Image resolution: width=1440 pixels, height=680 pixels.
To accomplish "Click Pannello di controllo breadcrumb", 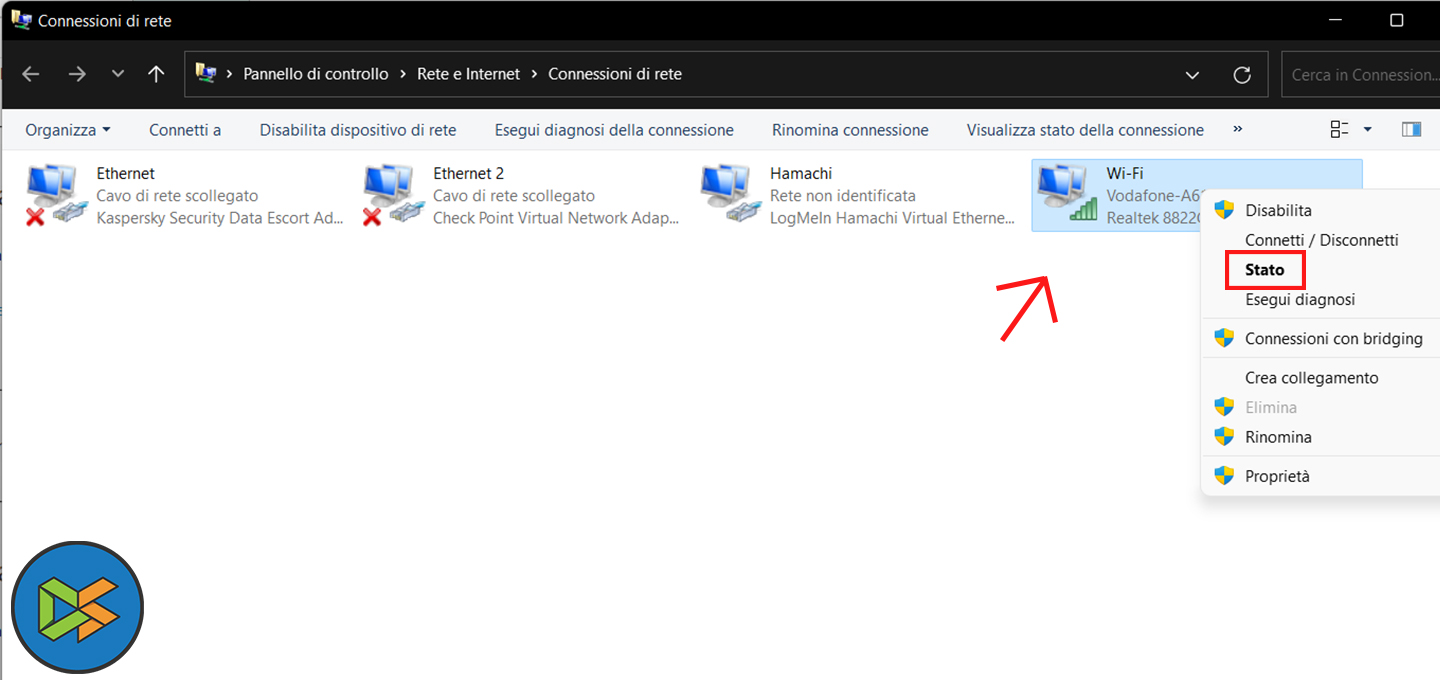I will (x=316, y=74).
